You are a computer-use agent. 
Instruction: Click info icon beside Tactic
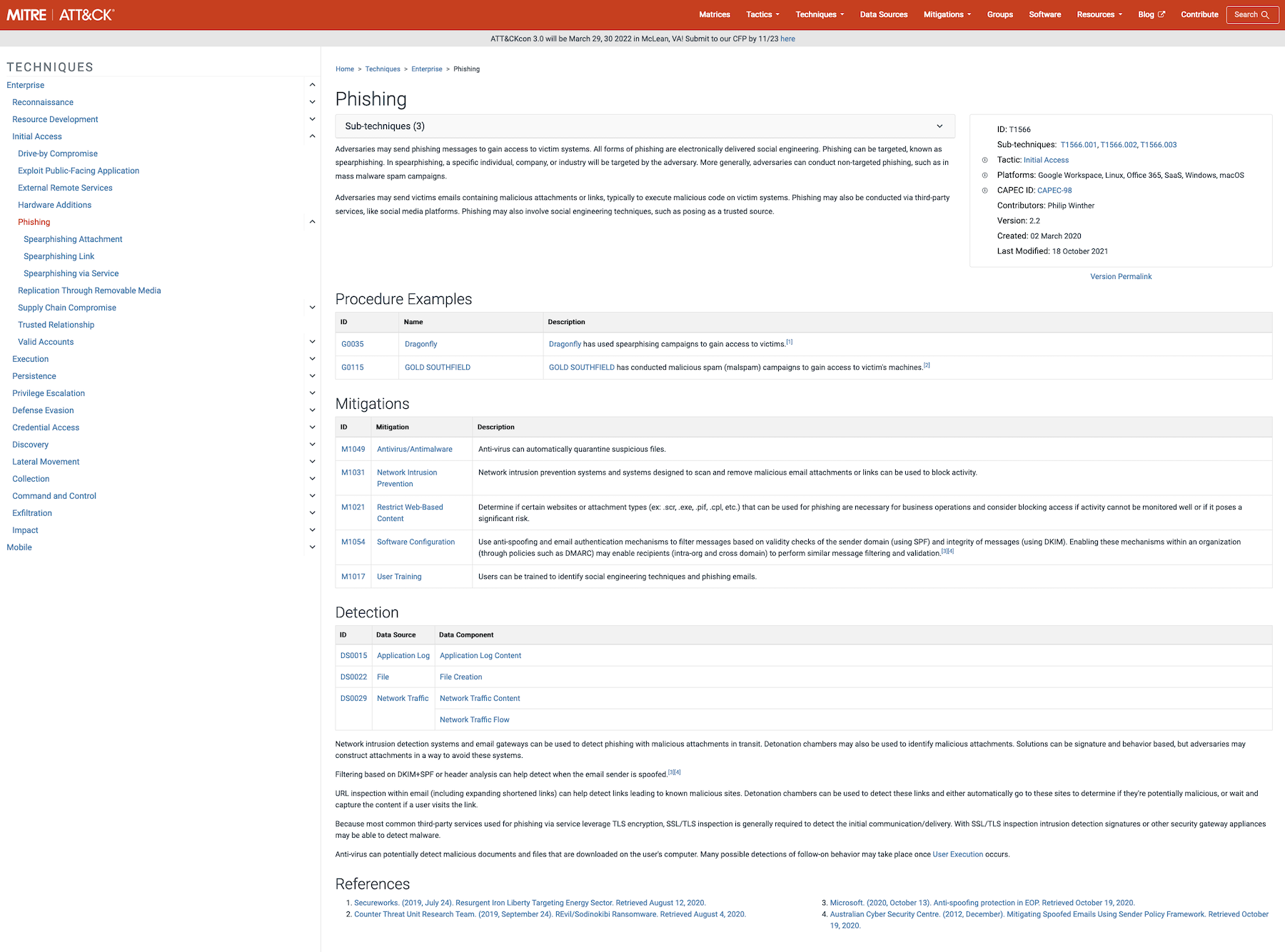point(985,160)
